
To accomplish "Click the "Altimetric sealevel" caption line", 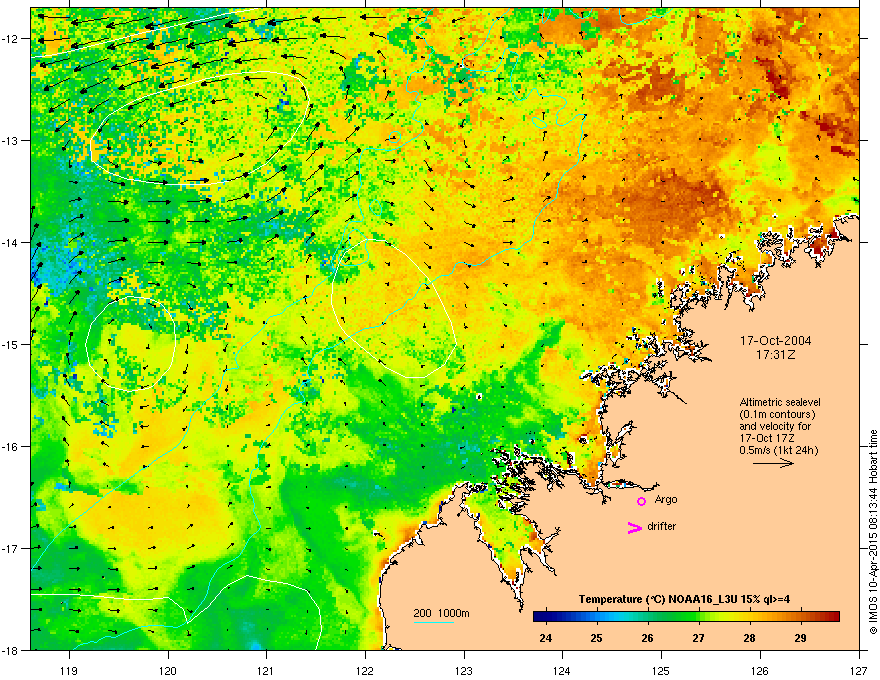I will click(x=780, y=402).
